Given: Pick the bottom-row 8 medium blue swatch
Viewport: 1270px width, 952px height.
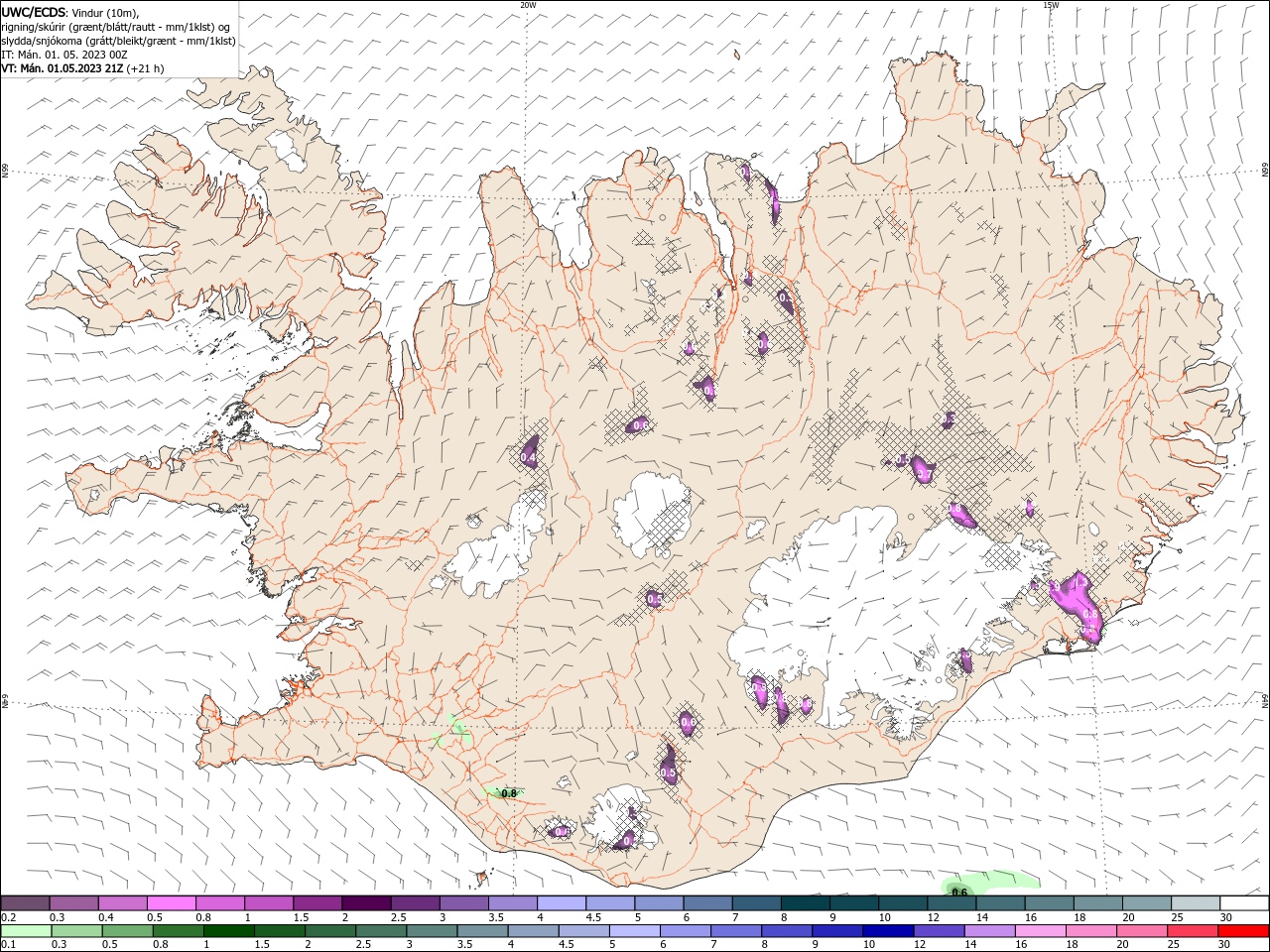Looking at the screenshot, I should (788, 931).
